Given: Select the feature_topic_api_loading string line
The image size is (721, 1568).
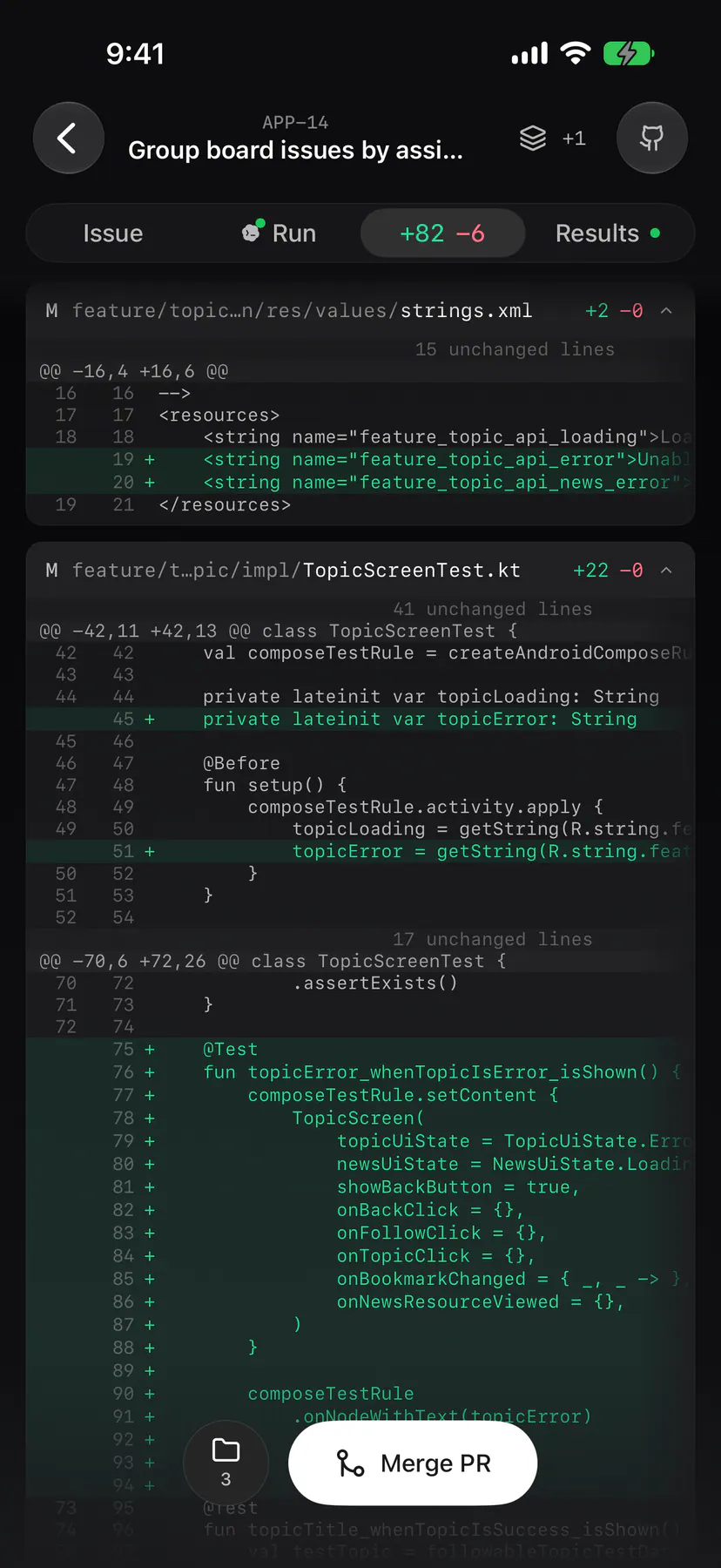Looking at the screenshot, I should pyautogui.click(x=360, y=437).
